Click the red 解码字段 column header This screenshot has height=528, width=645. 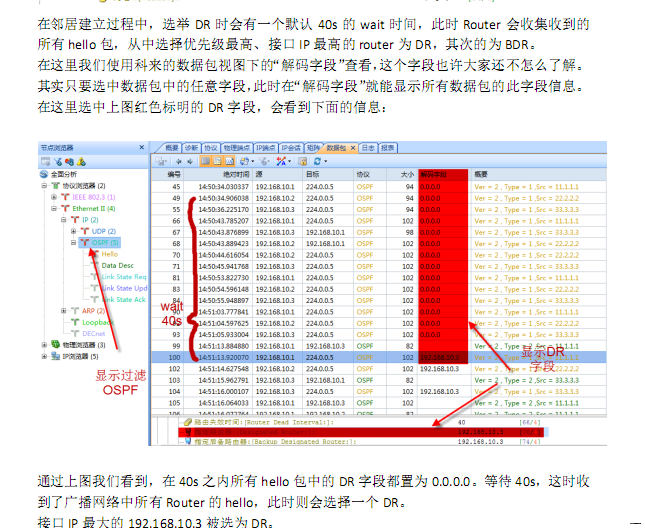(443, 174)
